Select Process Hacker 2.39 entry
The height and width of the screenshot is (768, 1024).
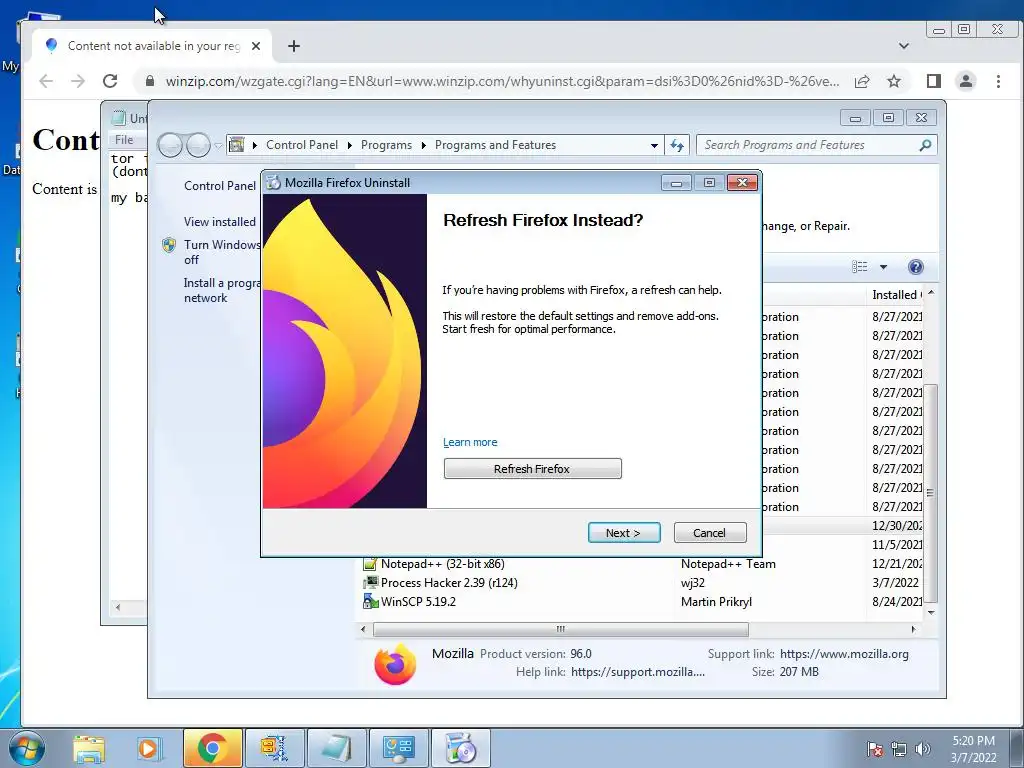pyautogui.click(x=449, y=583)
